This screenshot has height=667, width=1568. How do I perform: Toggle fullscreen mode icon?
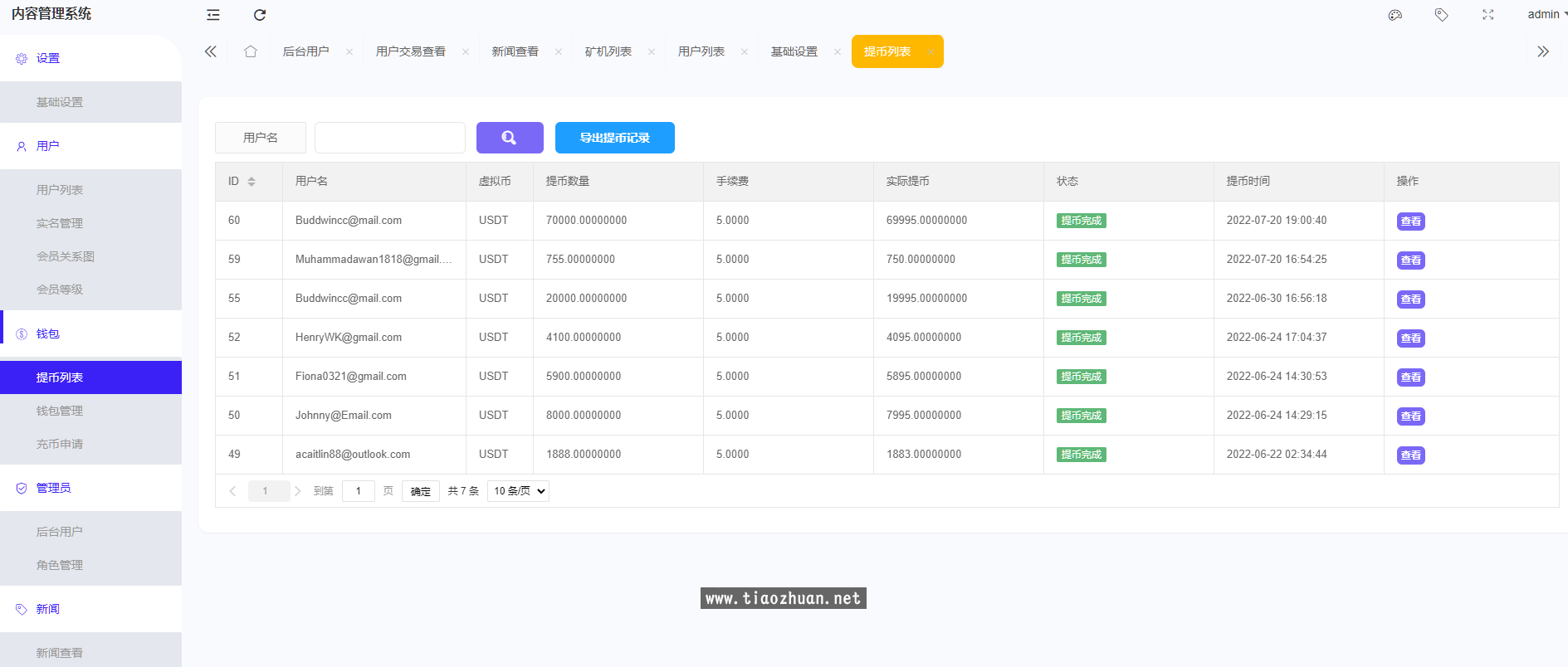[1488, 15]
